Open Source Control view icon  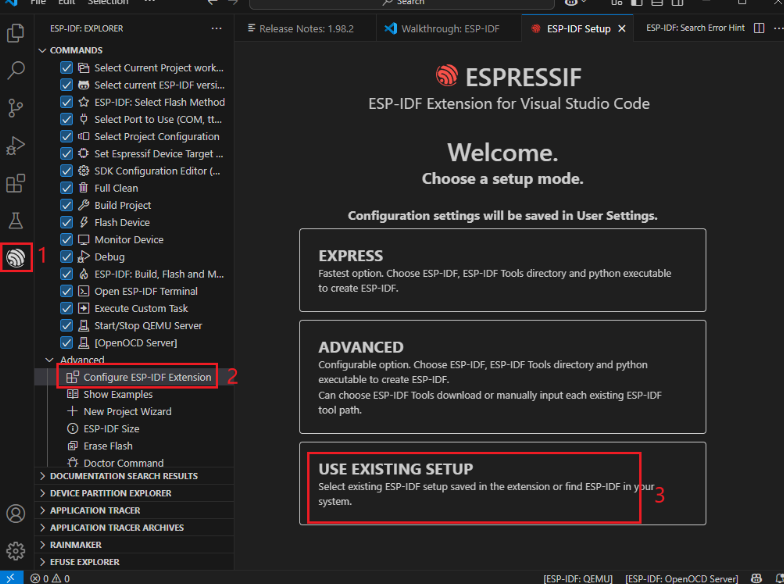[x=16, y=108]
